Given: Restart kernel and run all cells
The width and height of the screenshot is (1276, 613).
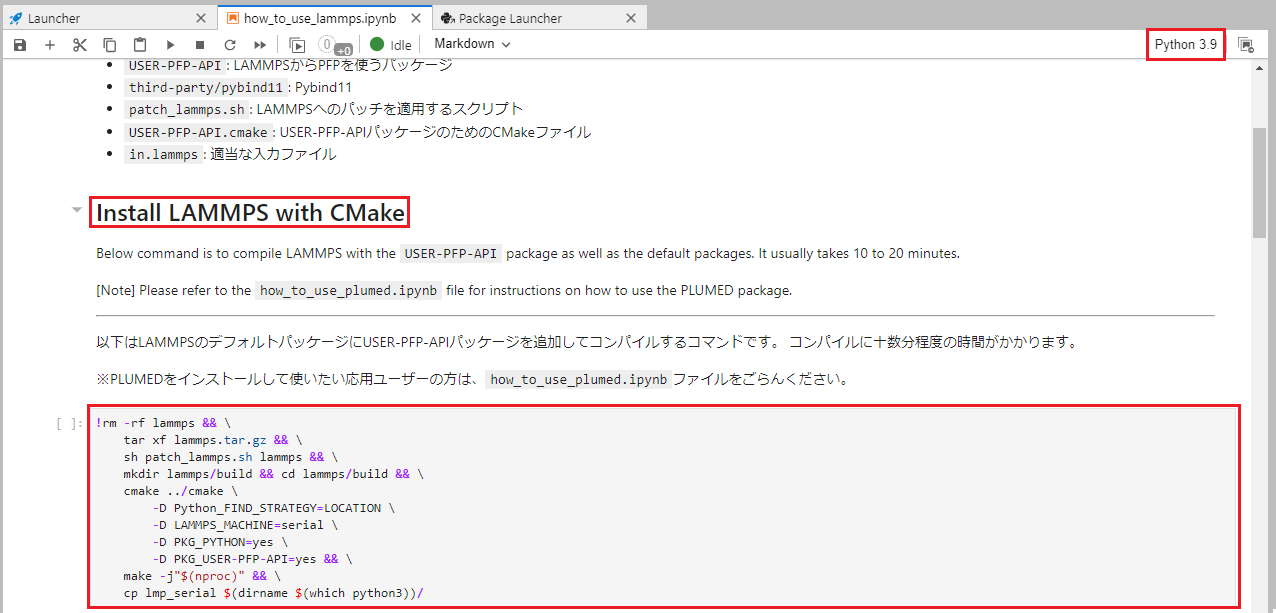Looking at the screenshot, I should 259,44.
